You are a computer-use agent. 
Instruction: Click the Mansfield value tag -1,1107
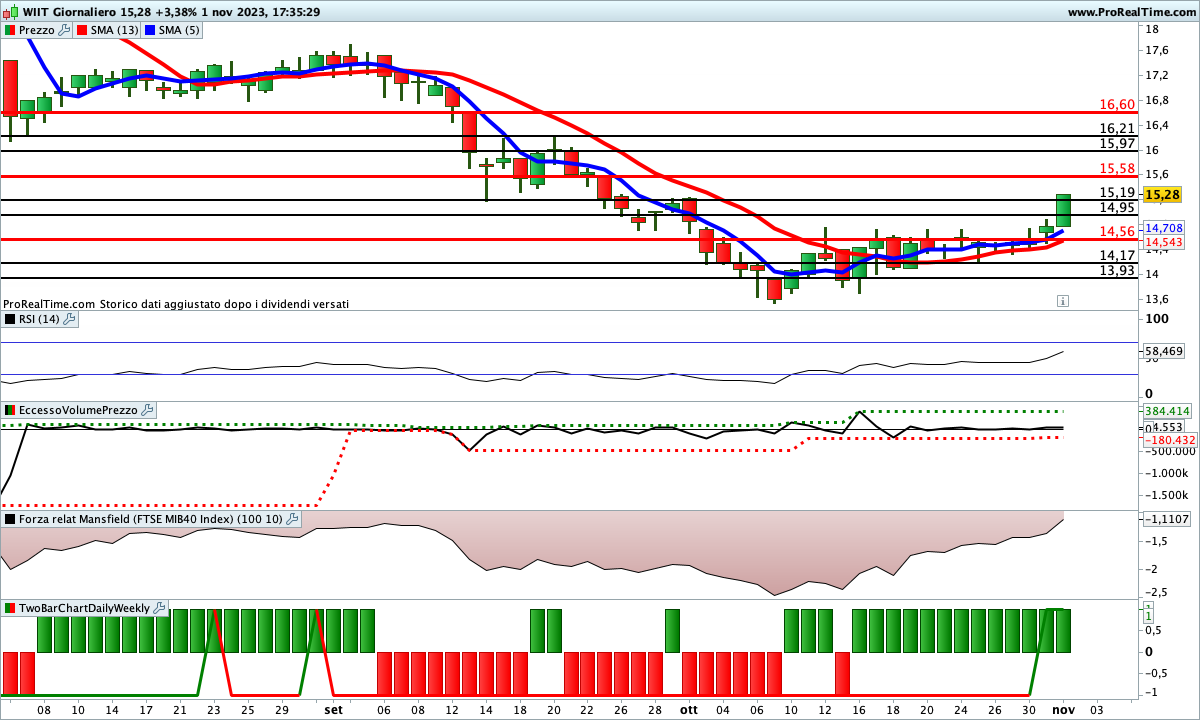coord(1167,518)
